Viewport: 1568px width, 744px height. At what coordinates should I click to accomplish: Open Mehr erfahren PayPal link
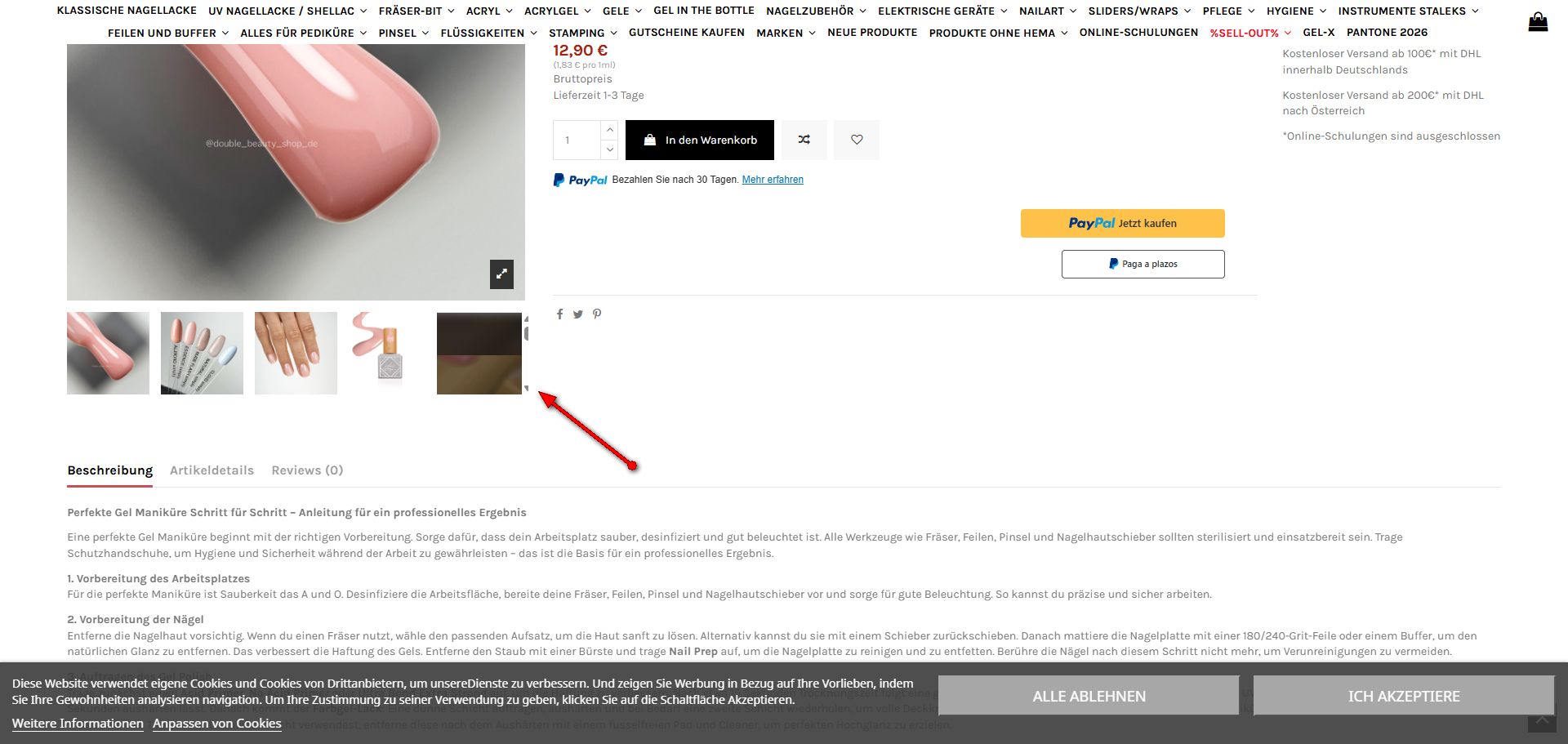[x=773, y=180]
